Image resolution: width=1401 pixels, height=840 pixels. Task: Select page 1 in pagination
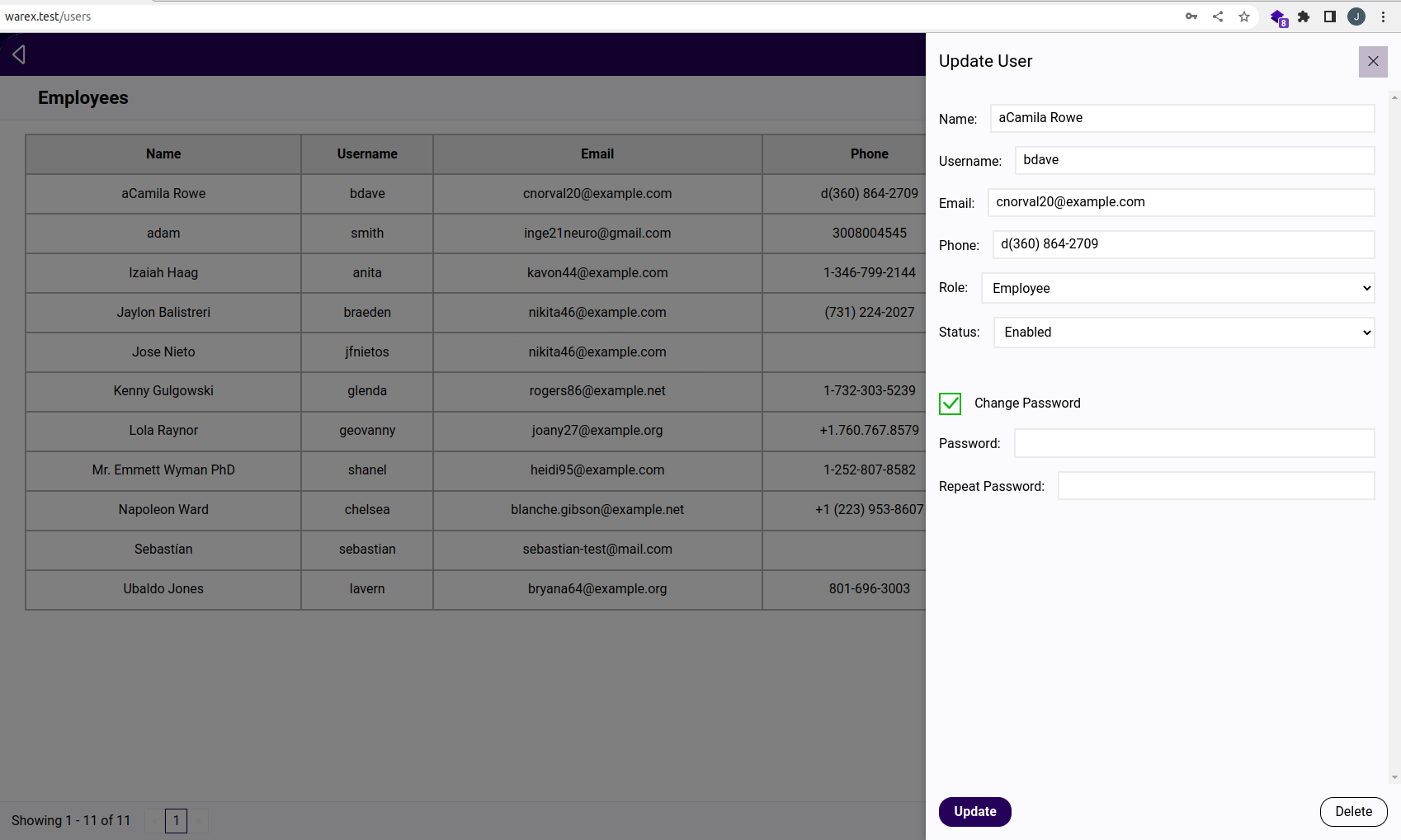click(x=176, y=821)
